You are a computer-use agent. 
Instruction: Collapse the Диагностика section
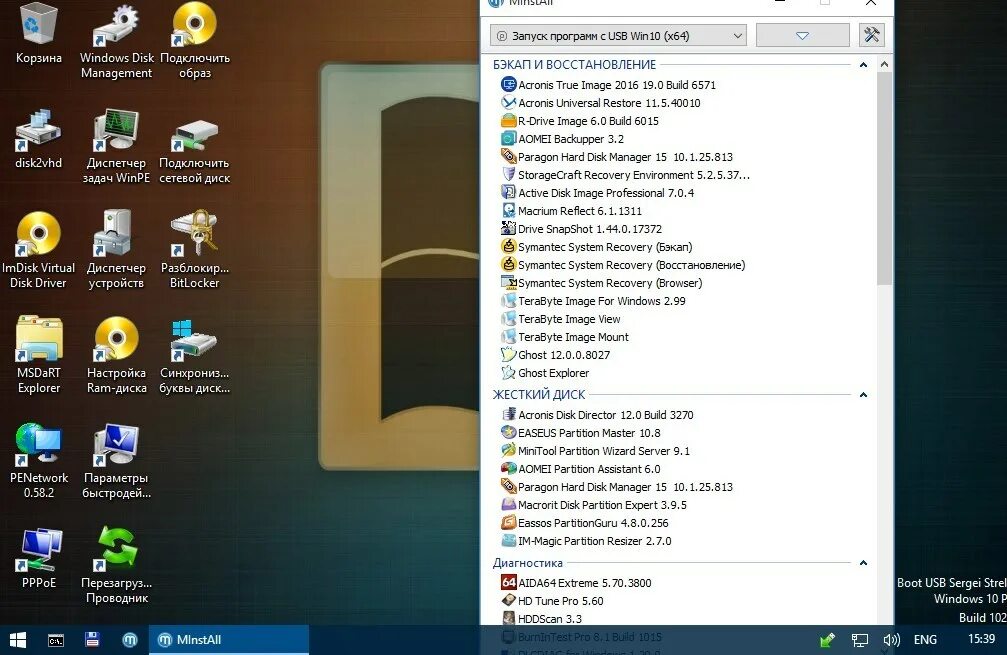863,563
